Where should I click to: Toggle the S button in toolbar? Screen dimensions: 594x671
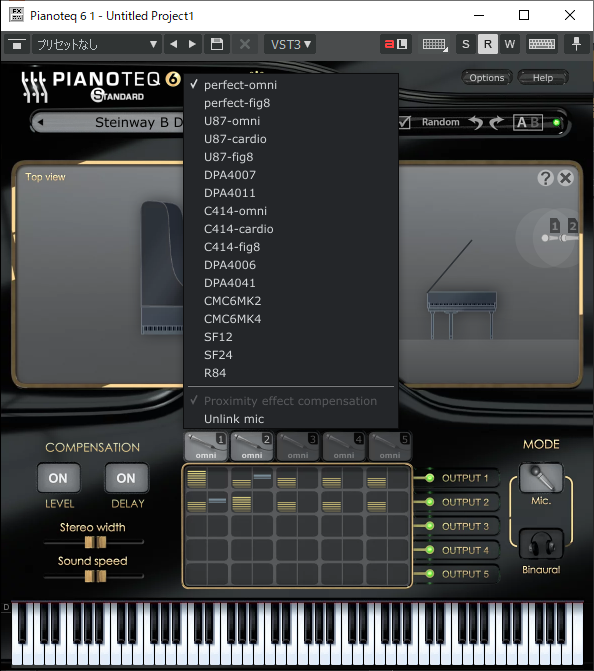click(x=466, y=44)
